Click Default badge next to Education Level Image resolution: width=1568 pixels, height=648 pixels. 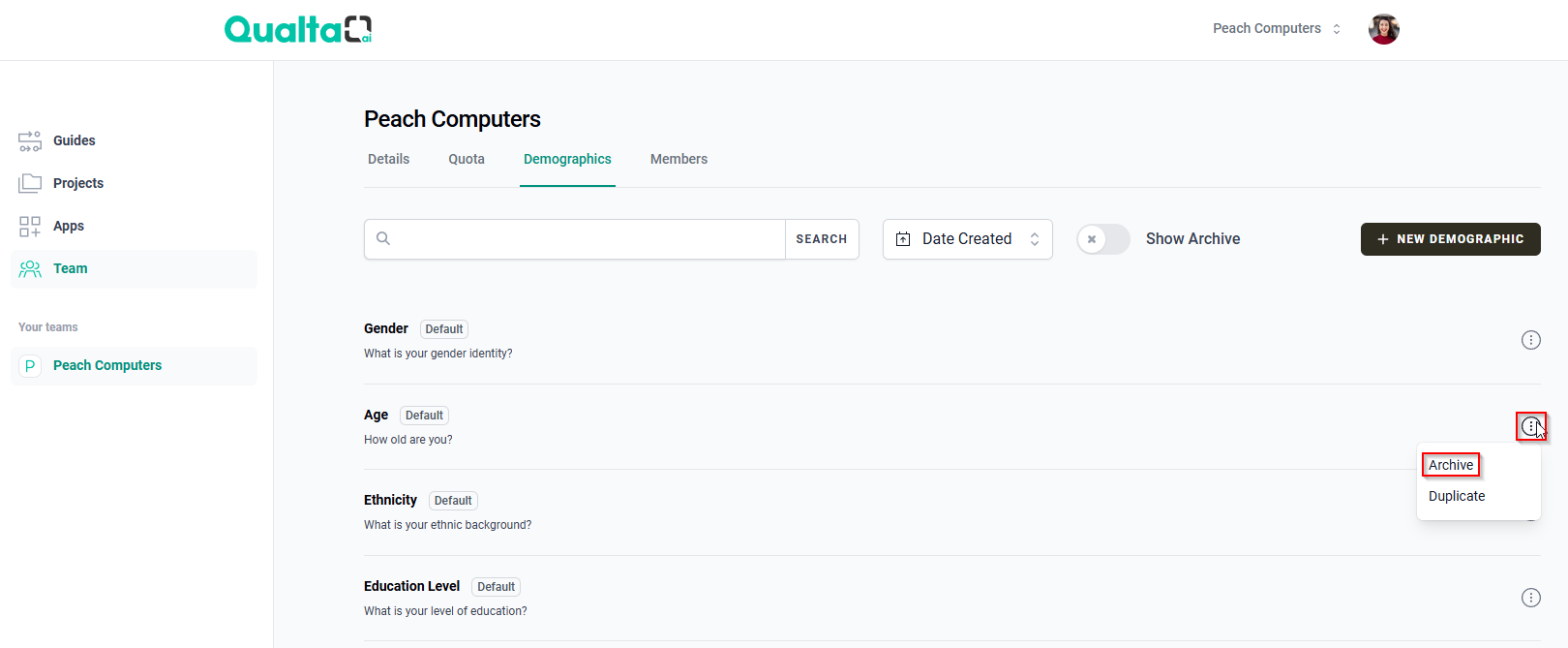point(497,587)
